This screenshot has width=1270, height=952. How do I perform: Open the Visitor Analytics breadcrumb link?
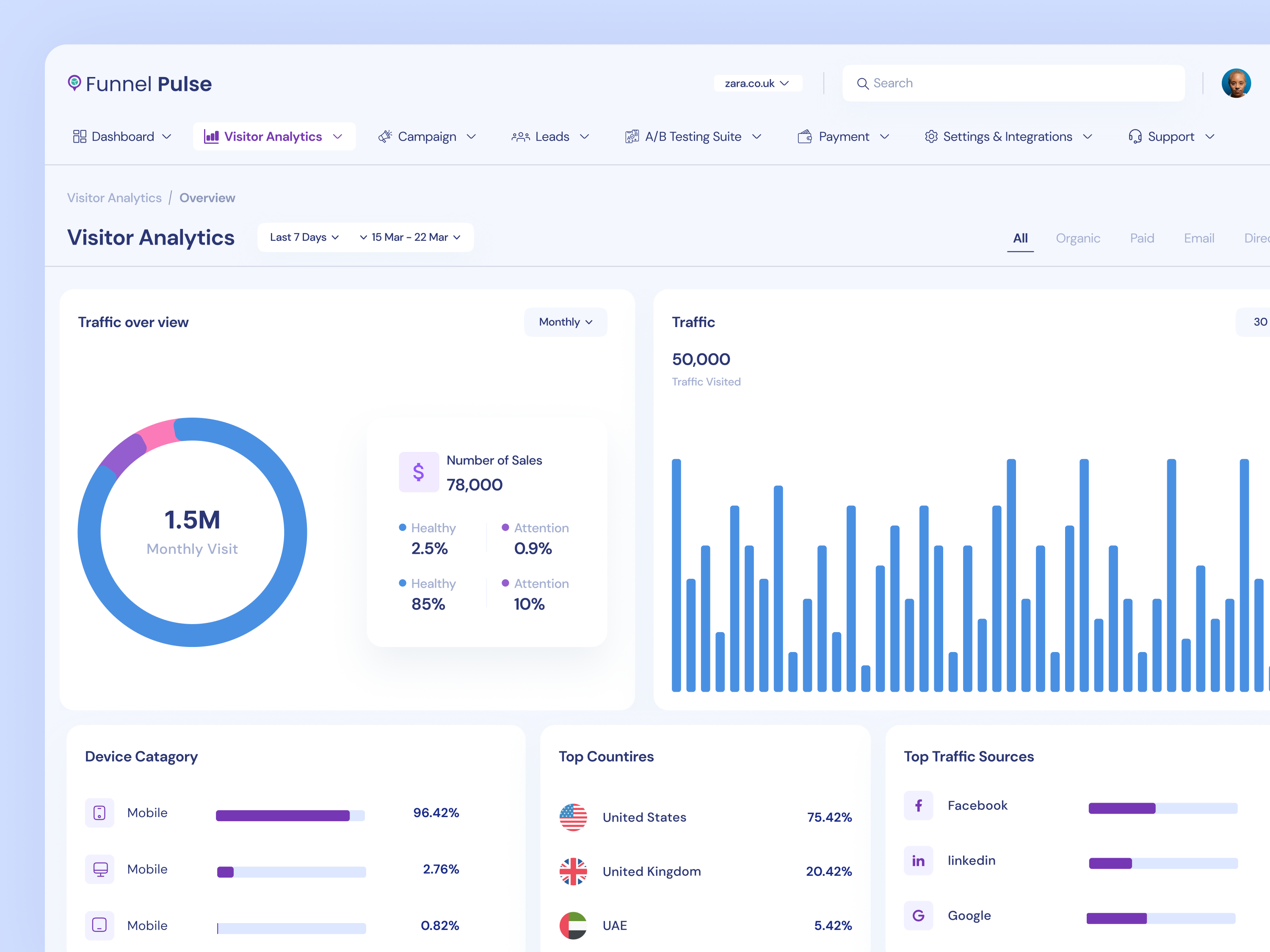click(x=114, y=198)
